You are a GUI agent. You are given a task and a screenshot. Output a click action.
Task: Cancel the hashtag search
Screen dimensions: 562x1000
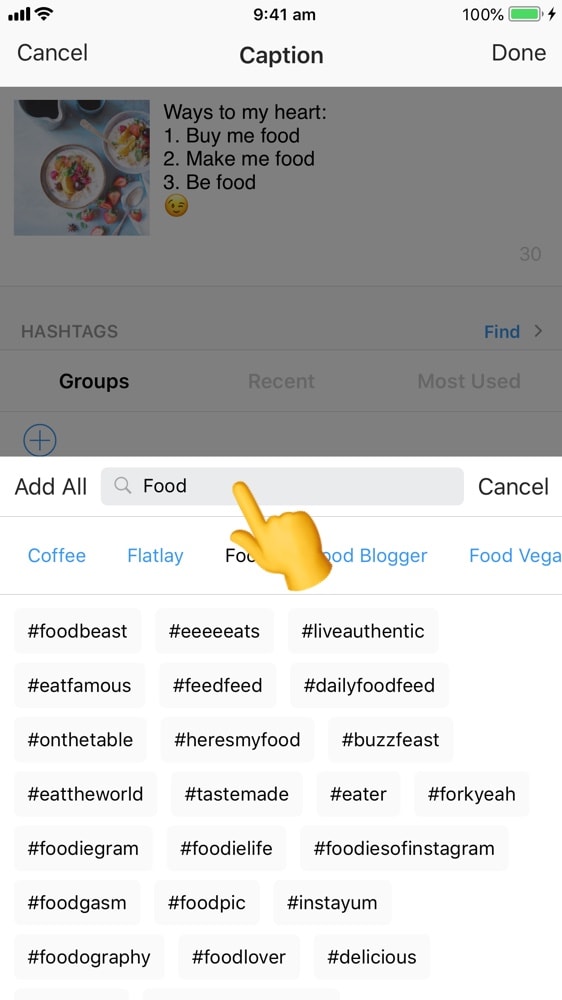pyautogui.click(x=513, y=487)
